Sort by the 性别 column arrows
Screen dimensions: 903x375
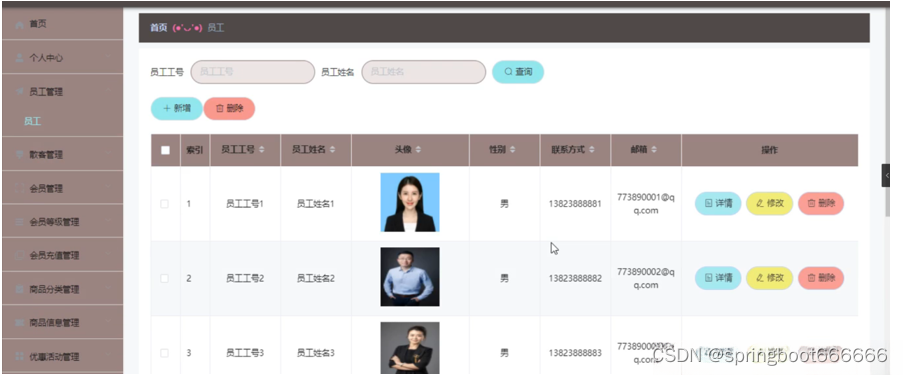click(x=513, y=150)
